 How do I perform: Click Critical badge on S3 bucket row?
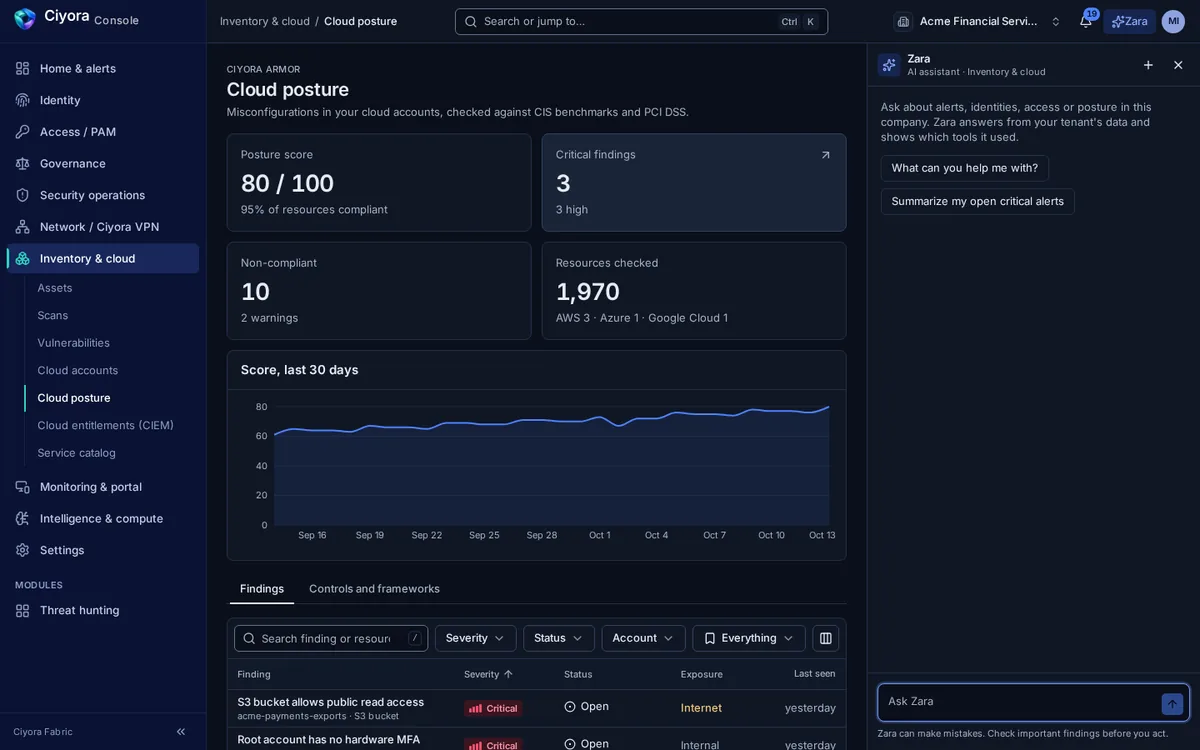point(493,708)
